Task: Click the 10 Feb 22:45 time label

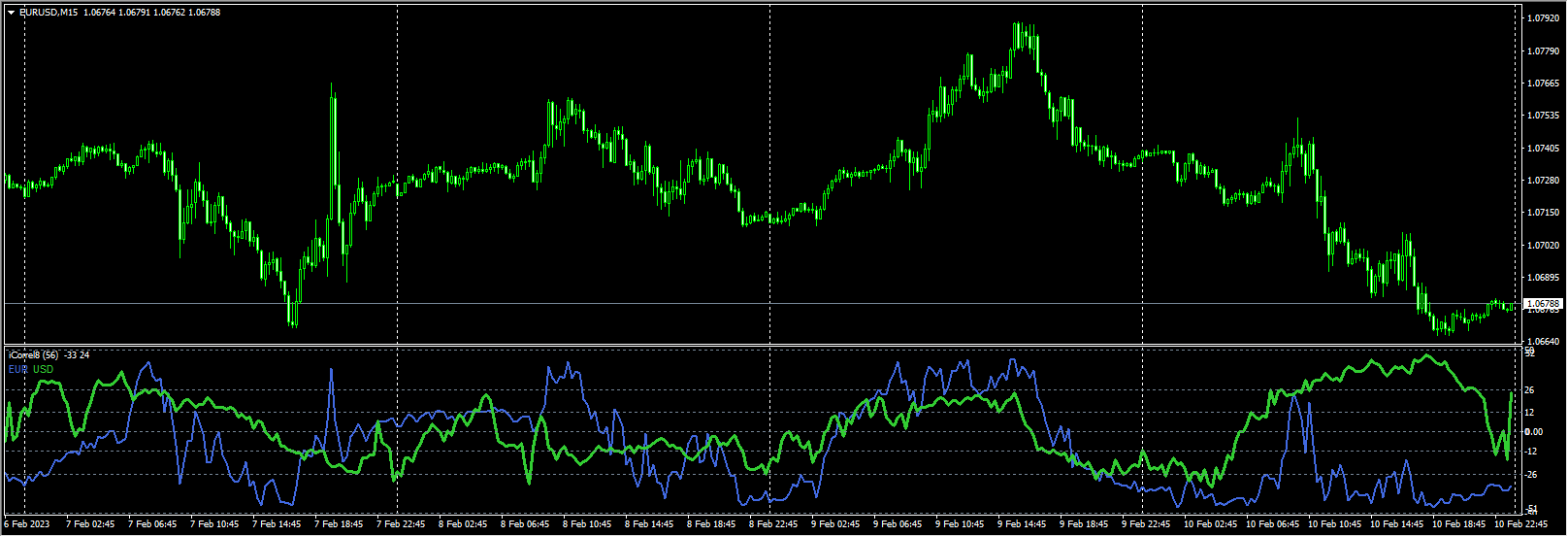Action: tap(1520, 524)
